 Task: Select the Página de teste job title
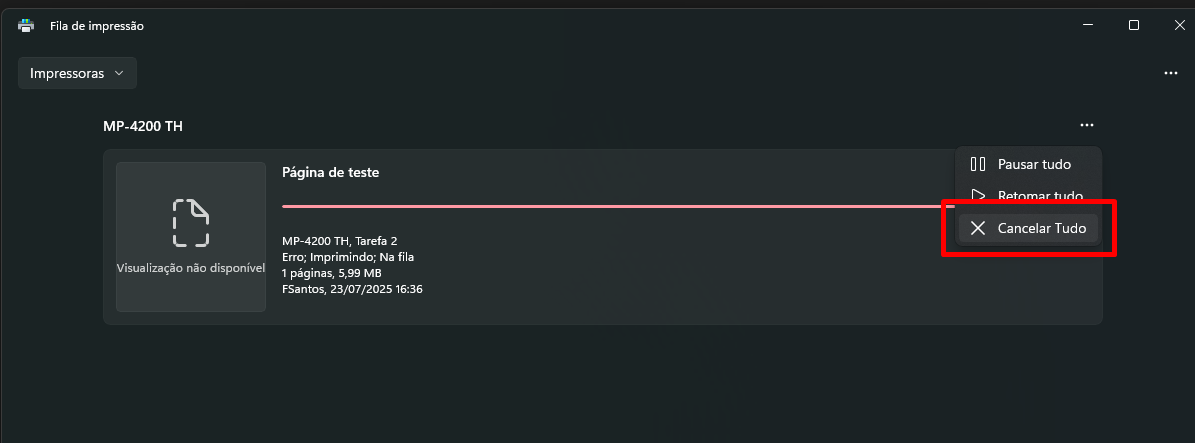pyautogui.click(x=331, y=172)
